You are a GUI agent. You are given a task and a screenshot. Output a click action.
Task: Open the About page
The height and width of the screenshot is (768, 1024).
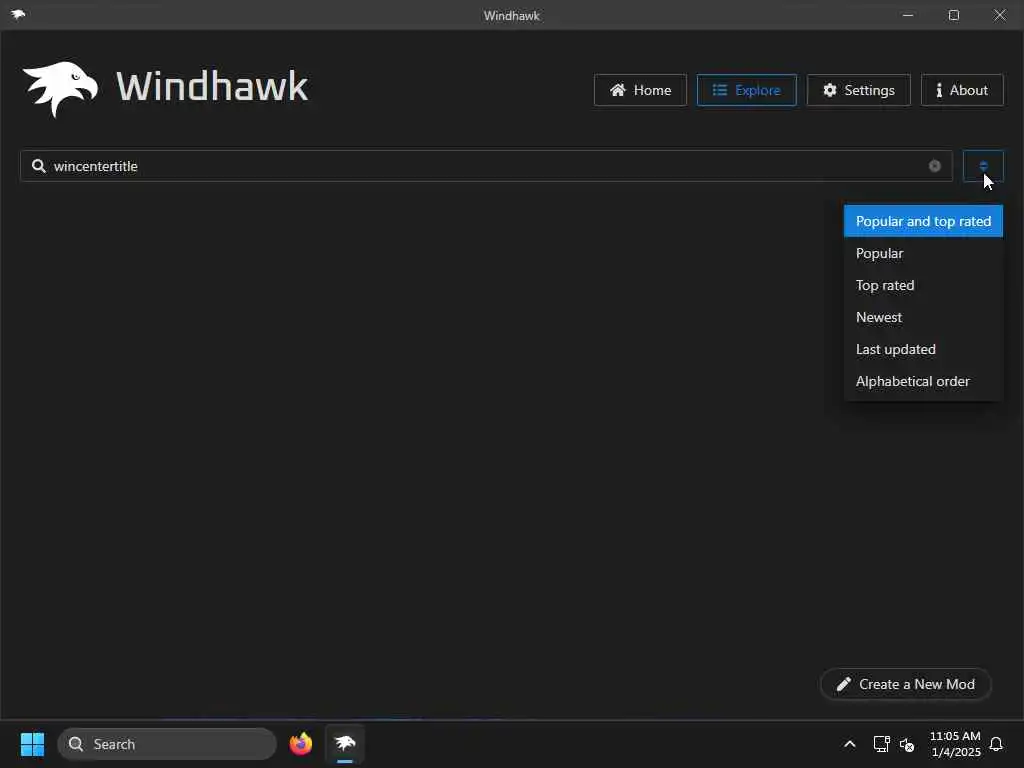(962, 90)
